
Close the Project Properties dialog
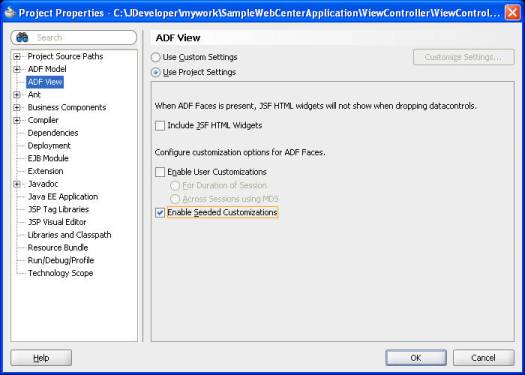[x=513, y=13]
